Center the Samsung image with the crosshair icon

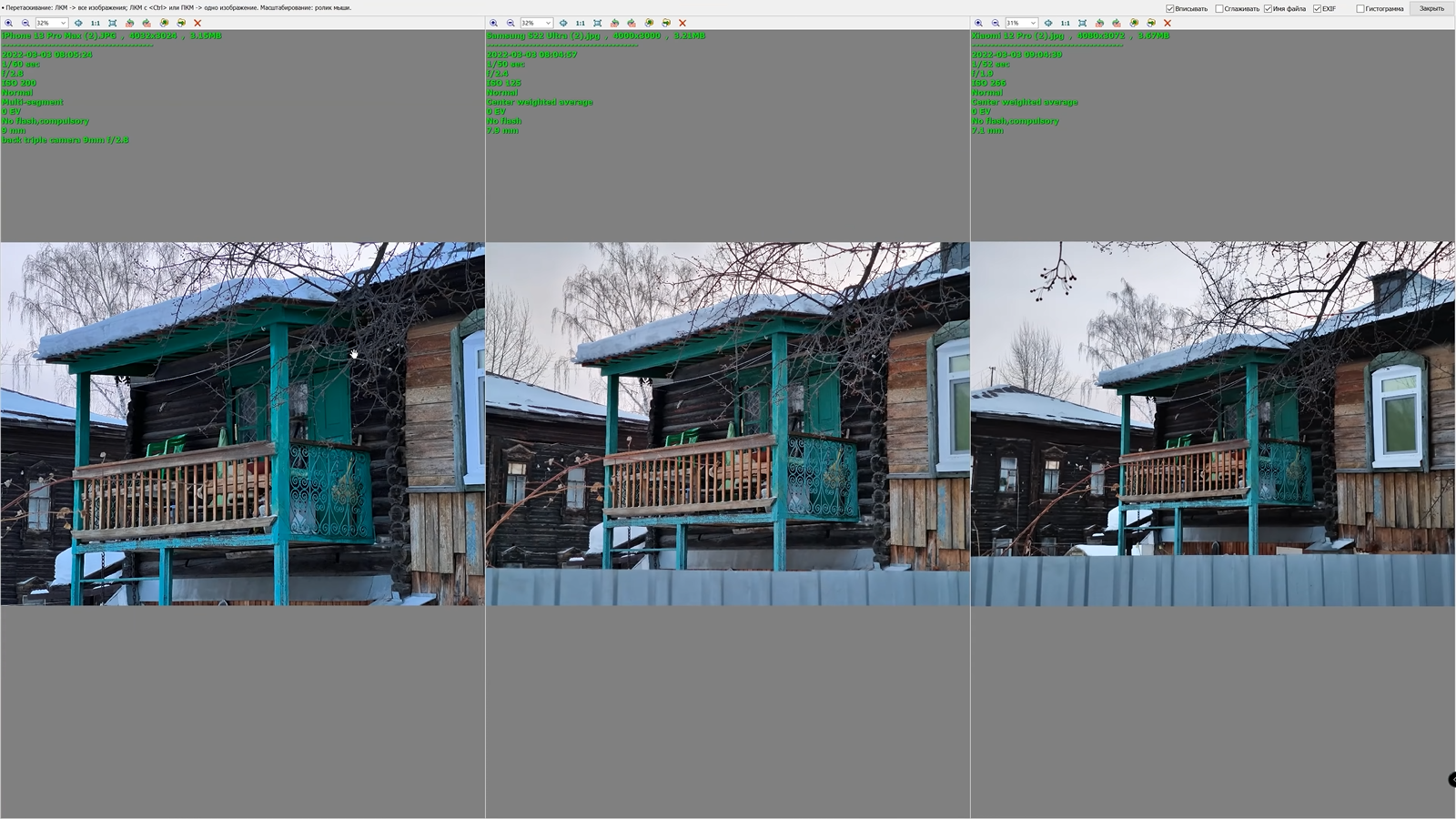click(x=563, y=23)
